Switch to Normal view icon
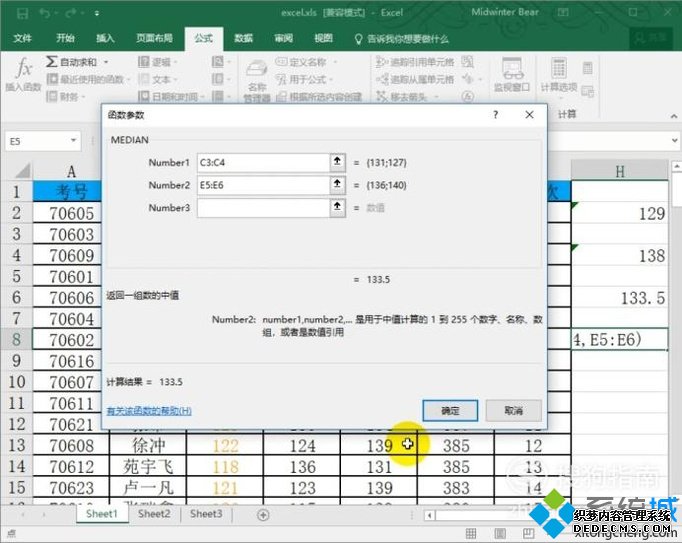682x543 pixels. (x=471, y=533)
